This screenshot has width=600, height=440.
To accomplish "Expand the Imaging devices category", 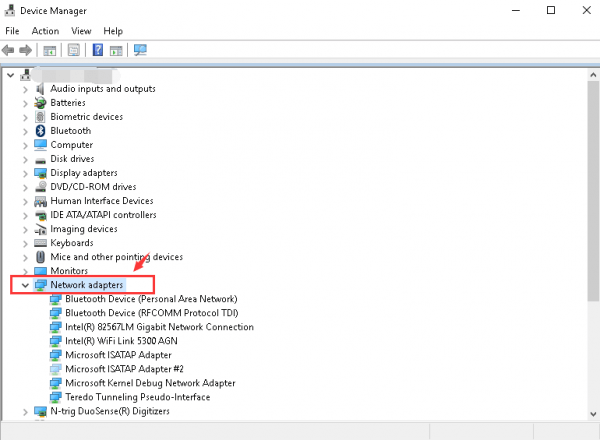I will [x=25, y=230].
